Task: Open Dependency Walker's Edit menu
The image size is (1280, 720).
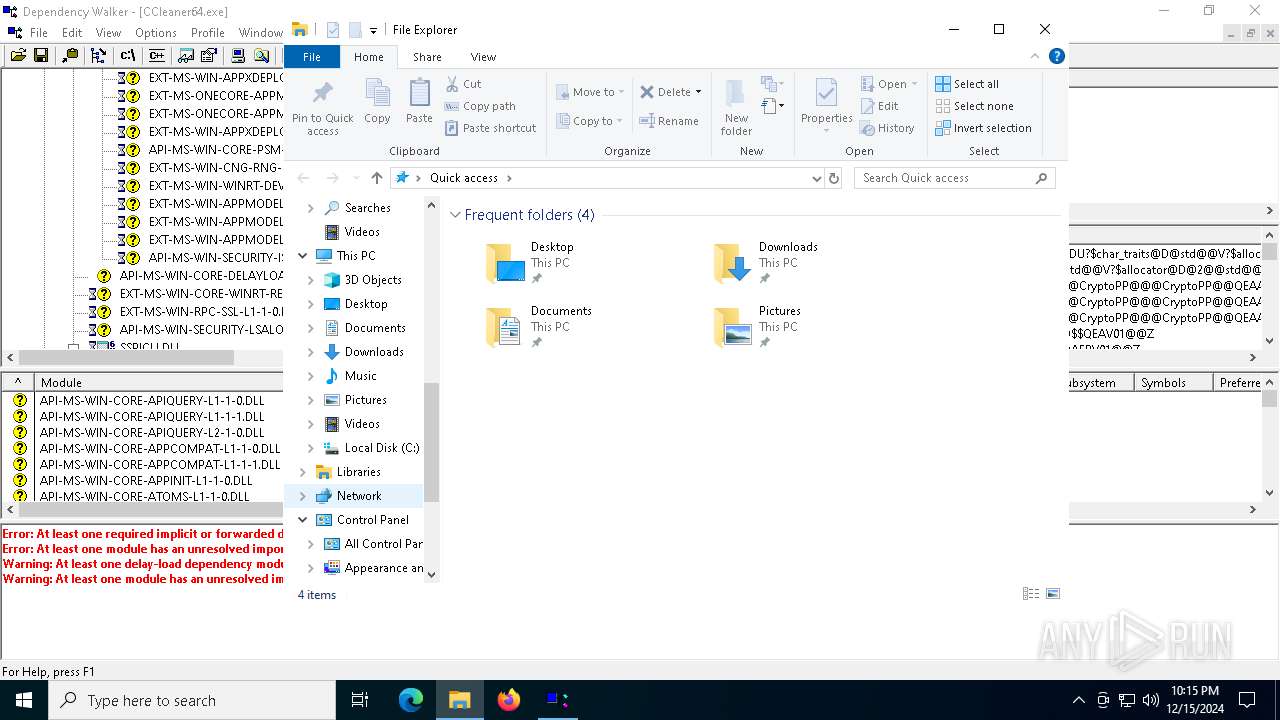Action: 72,32
